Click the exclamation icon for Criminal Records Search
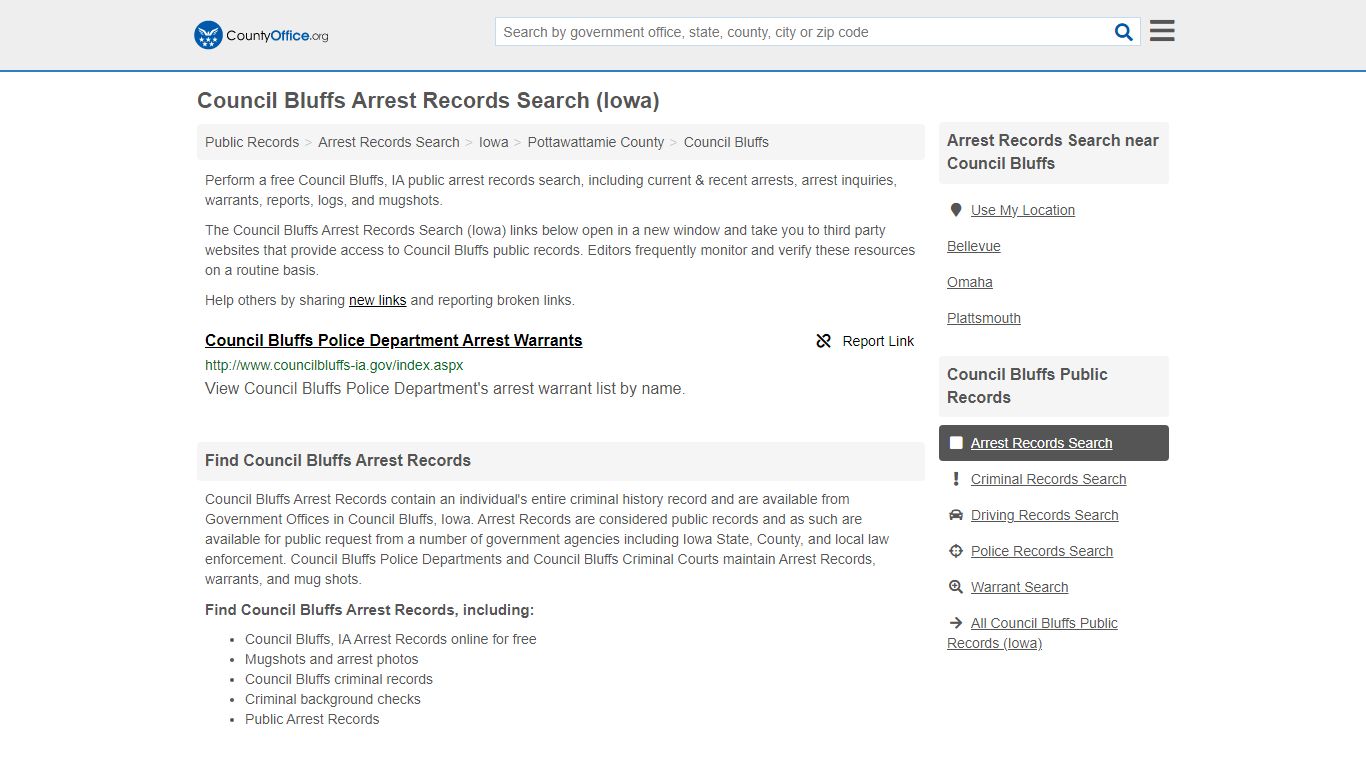The height and width of the screenshot is (768, 1366). coord(956,479)
